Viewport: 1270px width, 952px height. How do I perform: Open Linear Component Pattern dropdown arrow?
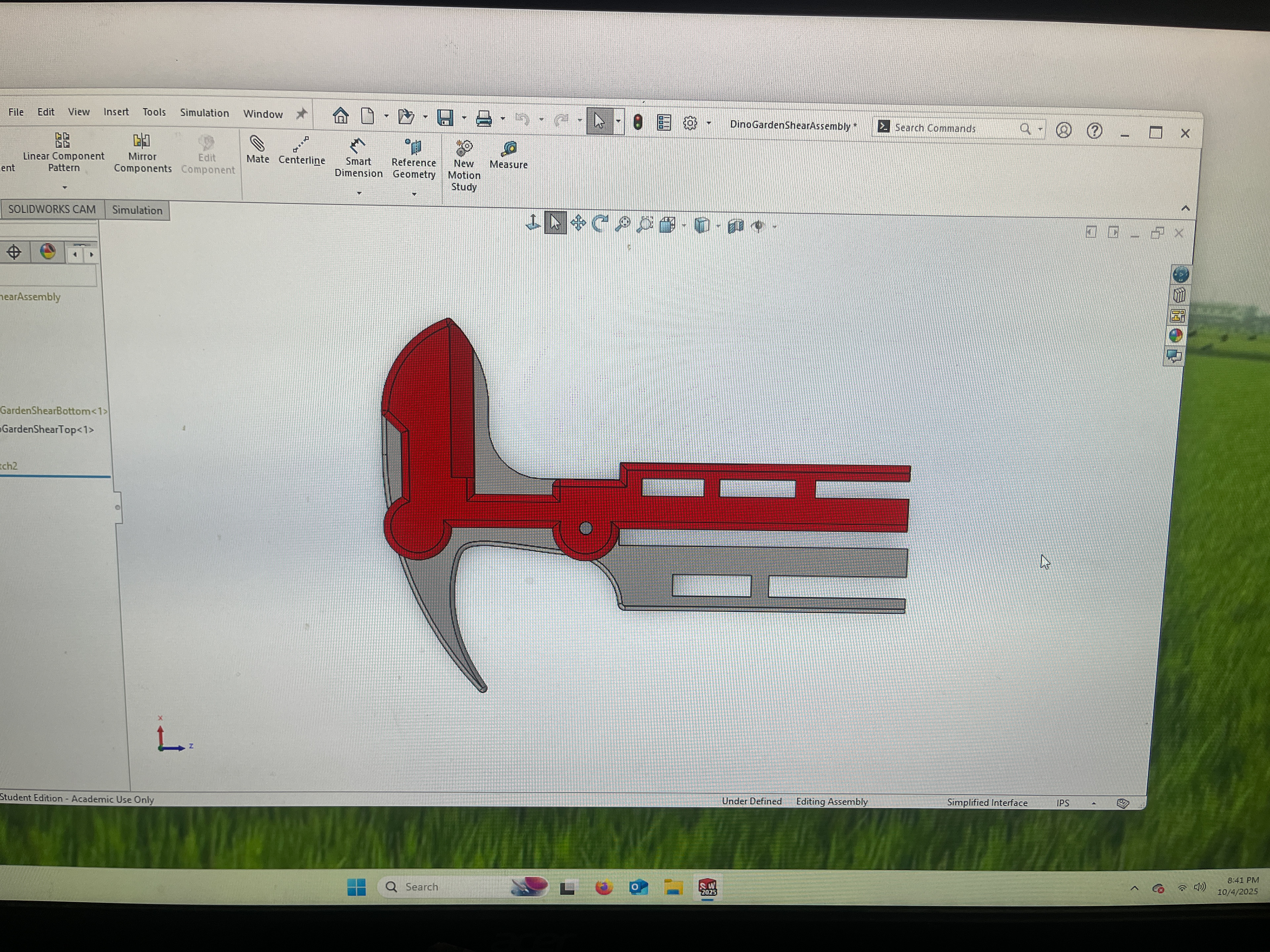click(64, 188)
